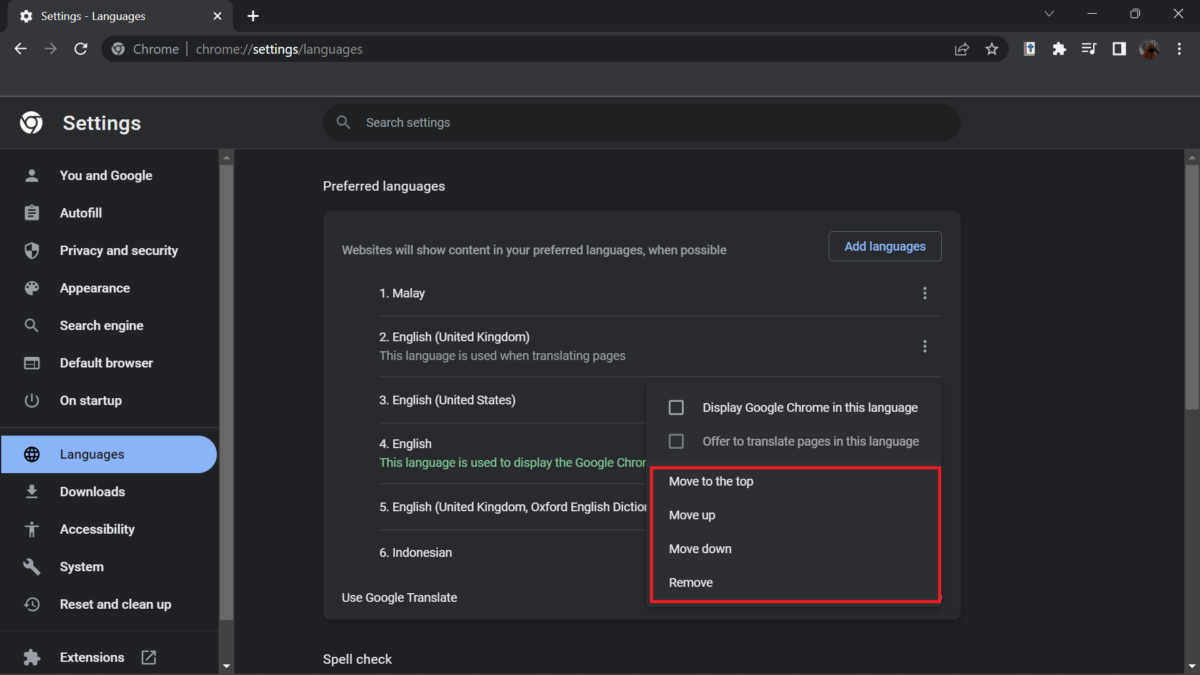
Task: Reload the page with the refresh icon
Action: point(81,49)
